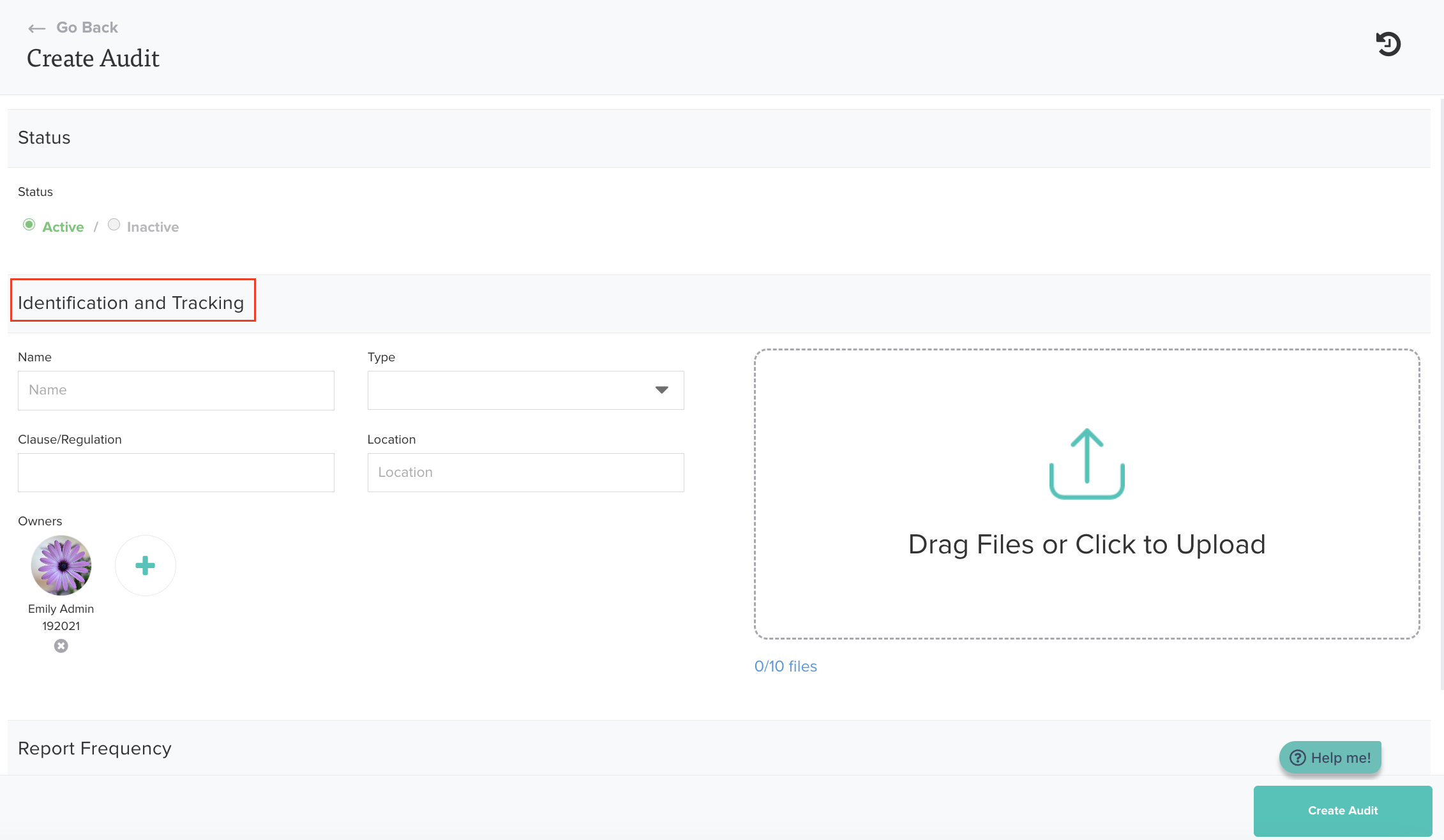
Task: Click the Name input field
Action: pyautogui.click(x=176, y=390)
